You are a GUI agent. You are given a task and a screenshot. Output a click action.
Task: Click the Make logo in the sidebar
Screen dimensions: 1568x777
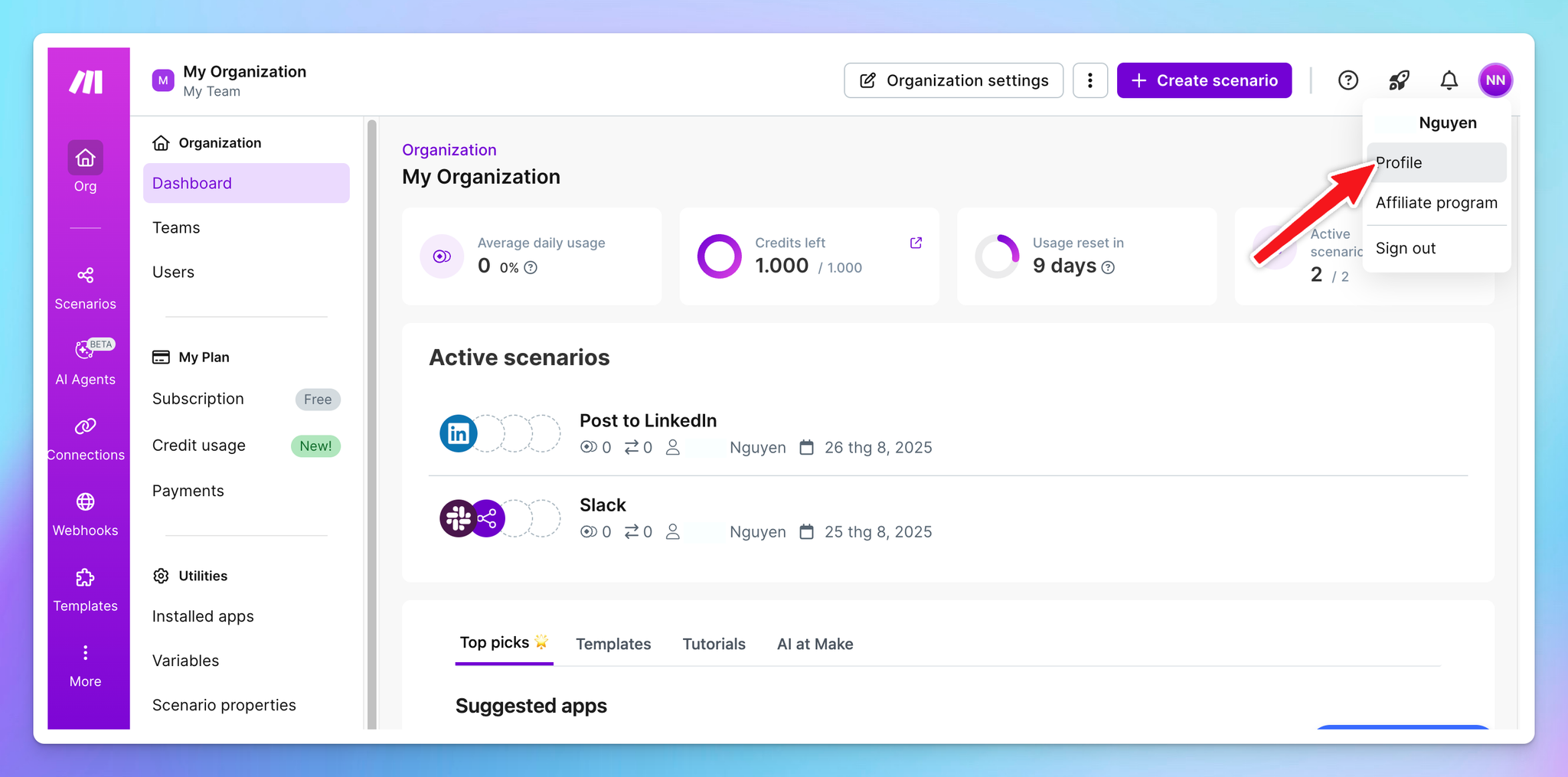click(86, 82)
